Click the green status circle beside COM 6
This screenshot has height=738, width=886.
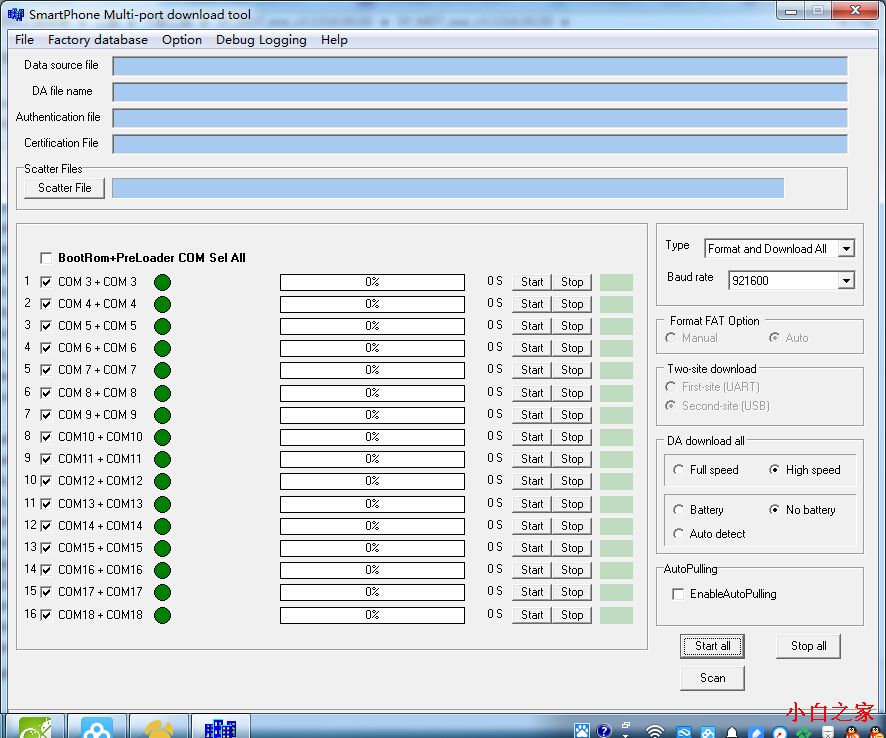(162, 348)
